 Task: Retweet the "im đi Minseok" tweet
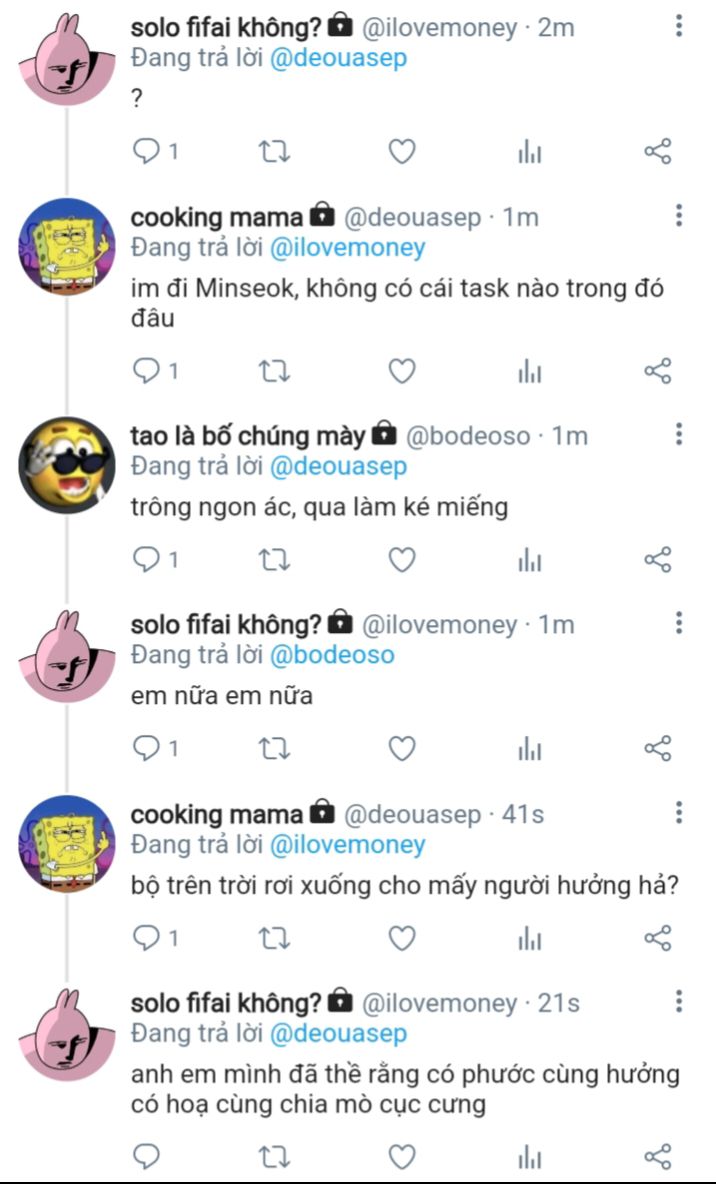click(274, 372)
